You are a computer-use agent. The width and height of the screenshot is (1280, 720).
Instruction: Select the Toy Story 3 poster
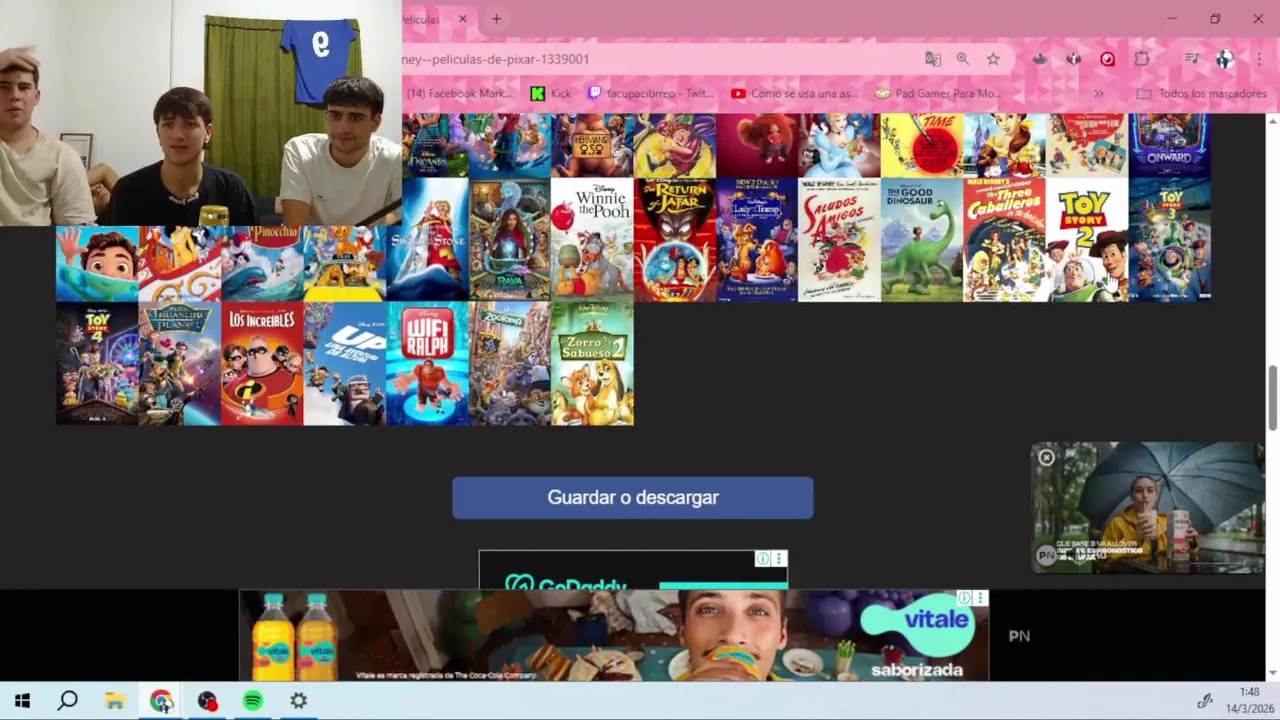pyautogui.click(x=1170, y=239)
